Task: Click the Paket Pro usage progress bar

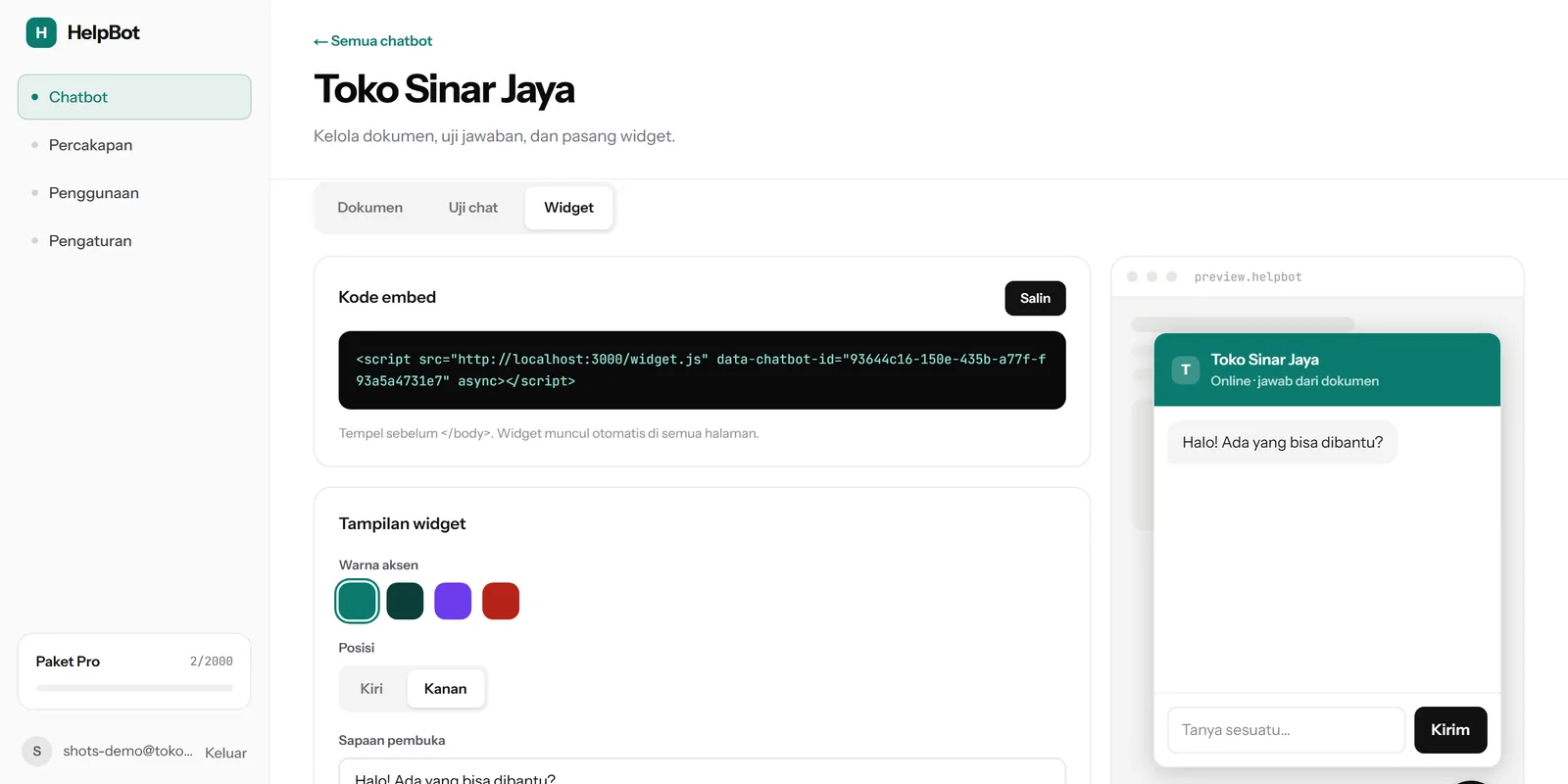Action: [134, 688]
